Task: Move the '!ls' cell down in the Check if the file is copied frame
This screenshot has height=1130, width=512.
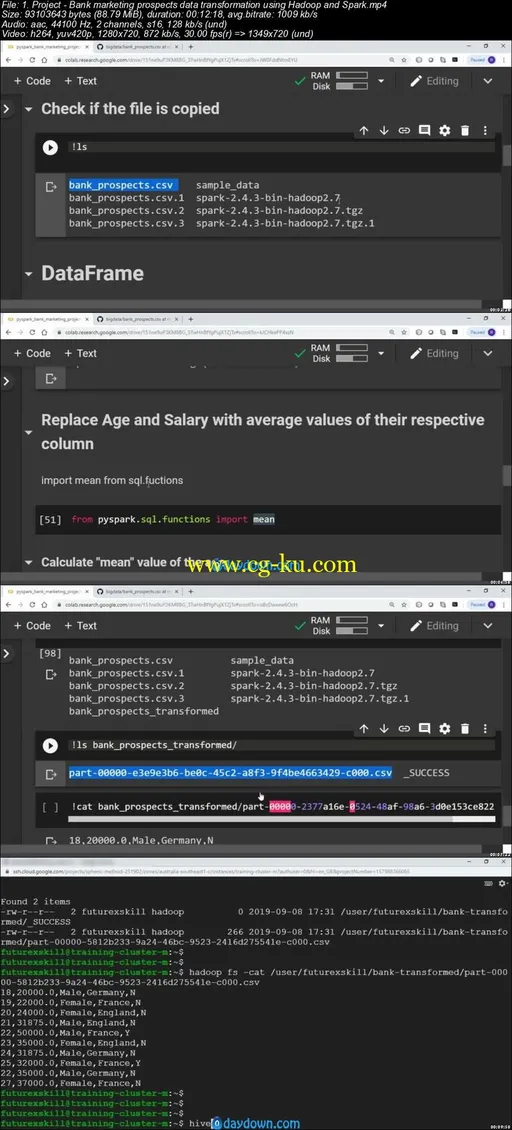Action: click(x=384, y=130)
